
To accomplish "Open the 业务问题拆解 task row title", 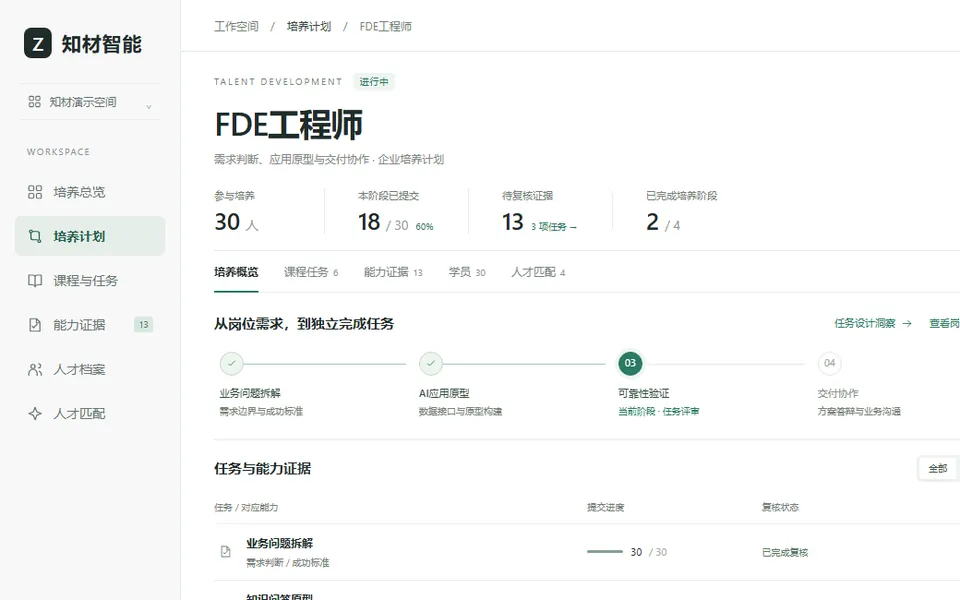I will [279, 543].
